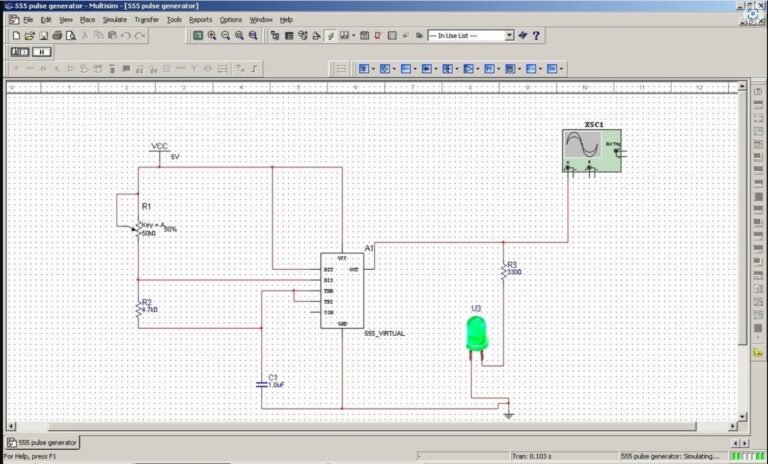The width and height of the screenshot is (768, 464).
Task: Open the Grapher/Analyses icon
Action: pyautogui.click(x=344, y=36)
